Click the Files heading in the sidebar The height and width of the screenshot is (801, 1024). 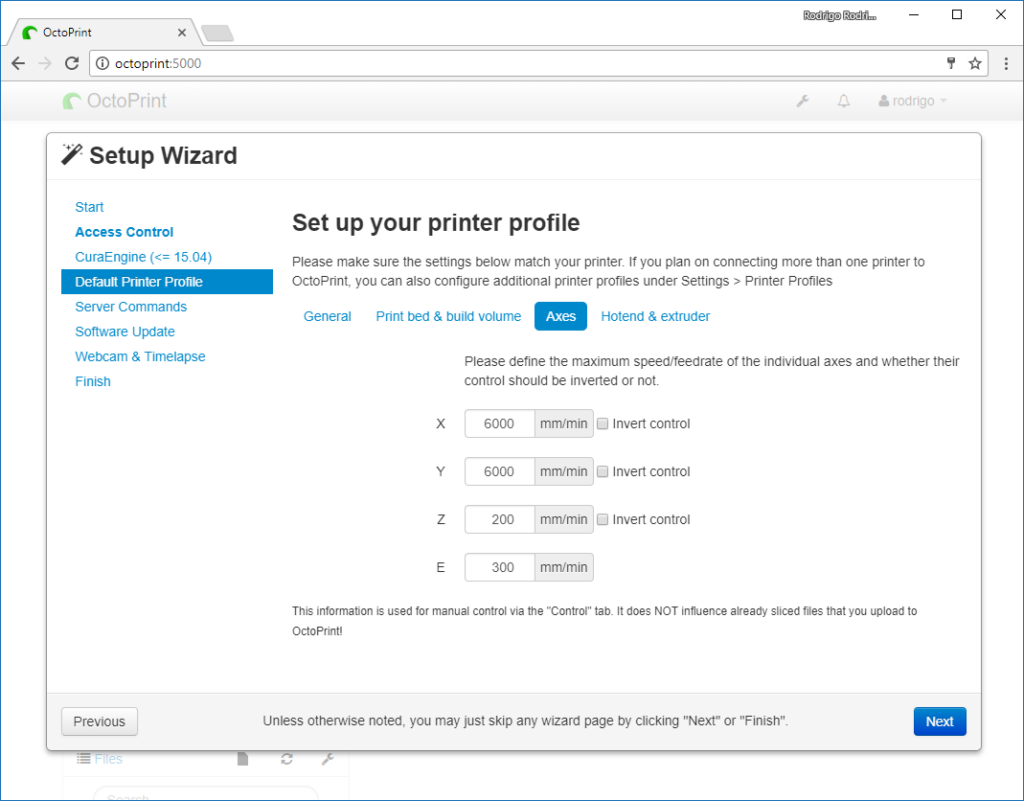click(108, 759)
